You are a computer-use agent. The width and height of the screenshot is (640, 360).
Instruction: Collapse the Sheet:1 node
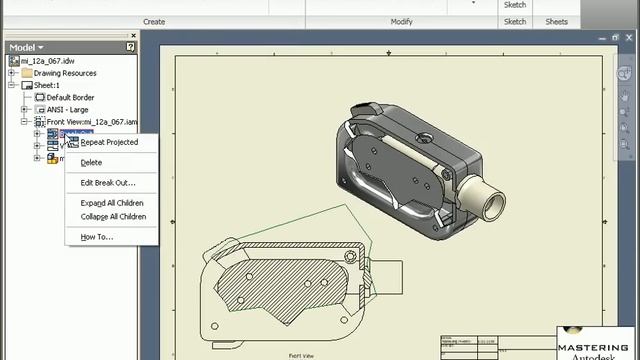11,85
